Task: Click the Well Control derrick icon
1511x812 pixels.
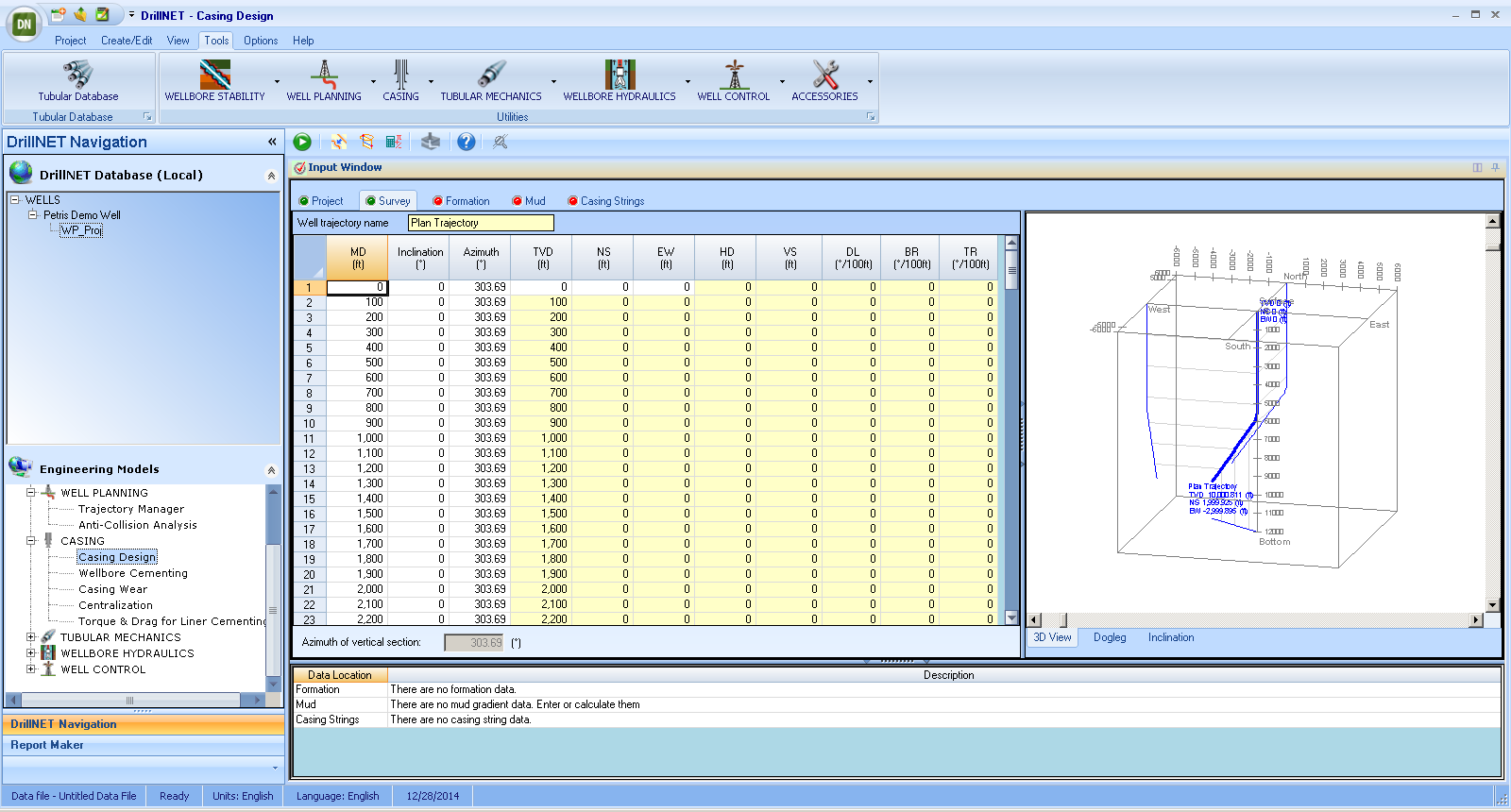Action: (x=734, y=76)
